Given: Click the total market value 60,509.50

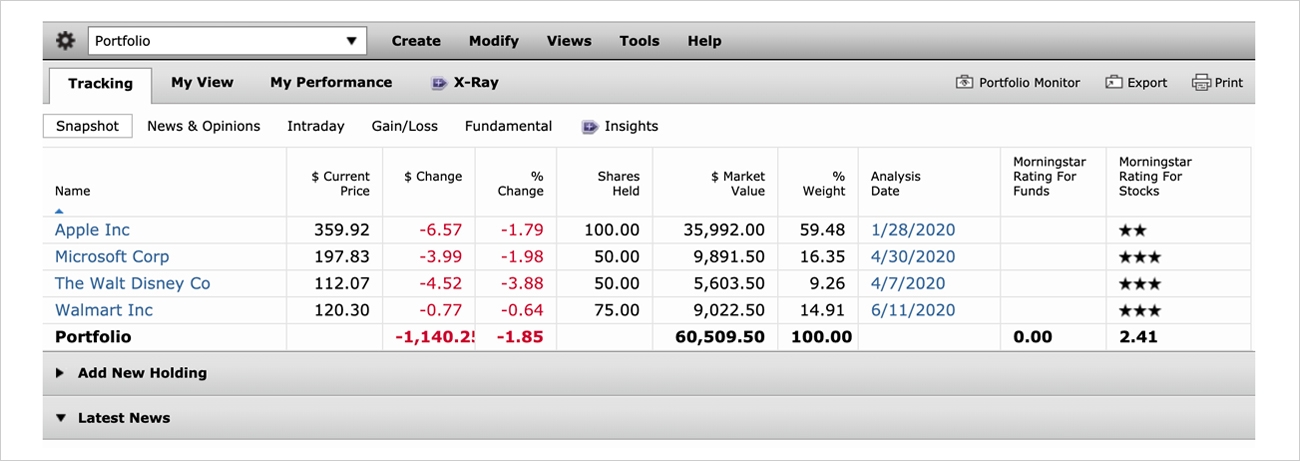Looking at the screenshot, I should 720,337.
